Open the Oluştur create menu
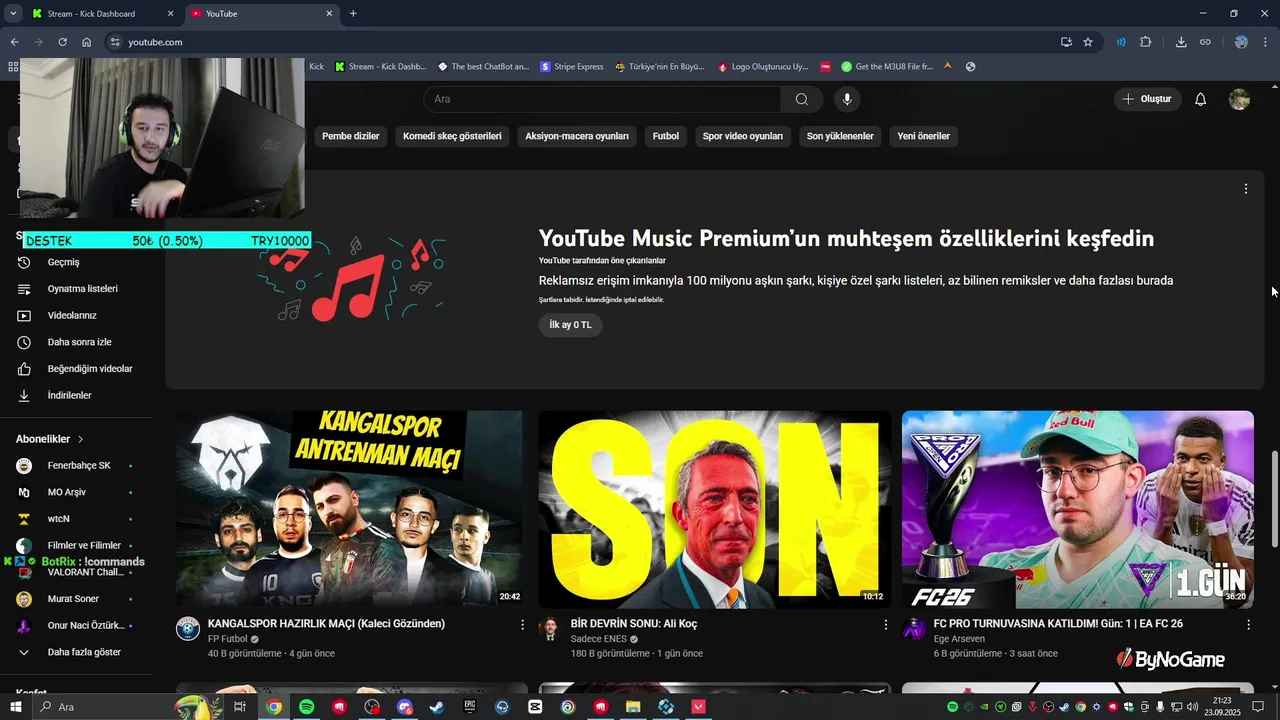 click(1147, 99)
